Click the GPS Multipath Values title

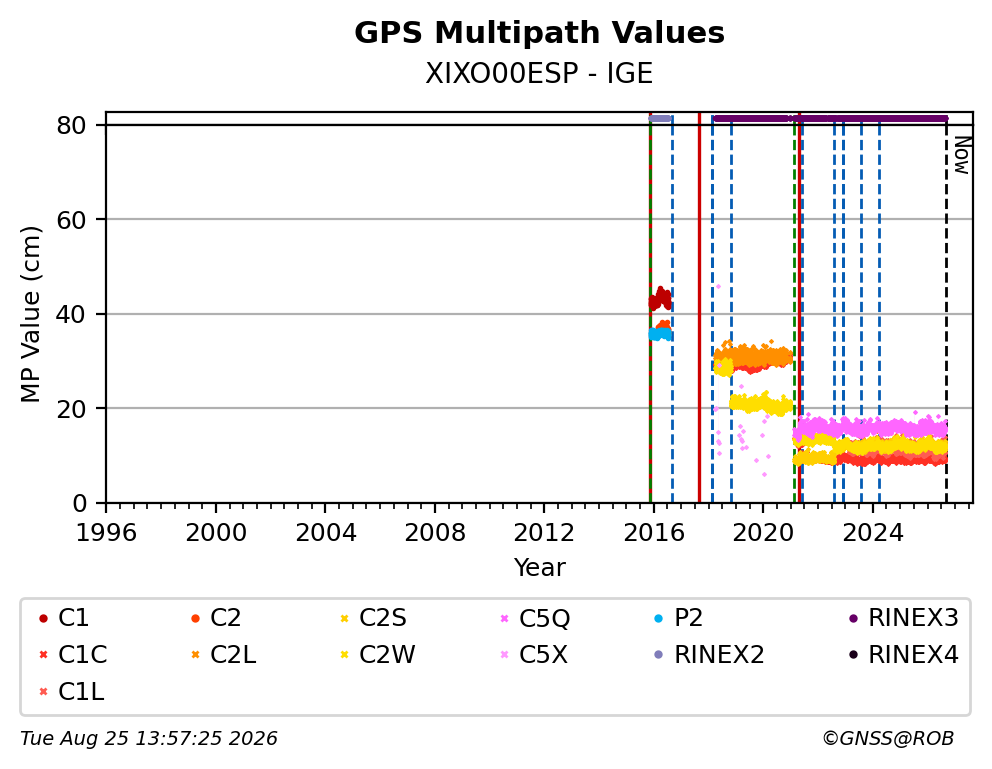click(539, 33)
